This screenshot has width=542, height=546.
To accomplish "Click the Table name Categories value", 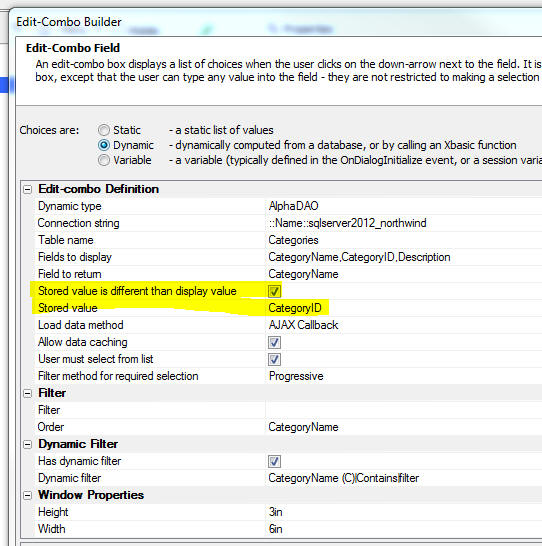I will [x=404, y=240].
